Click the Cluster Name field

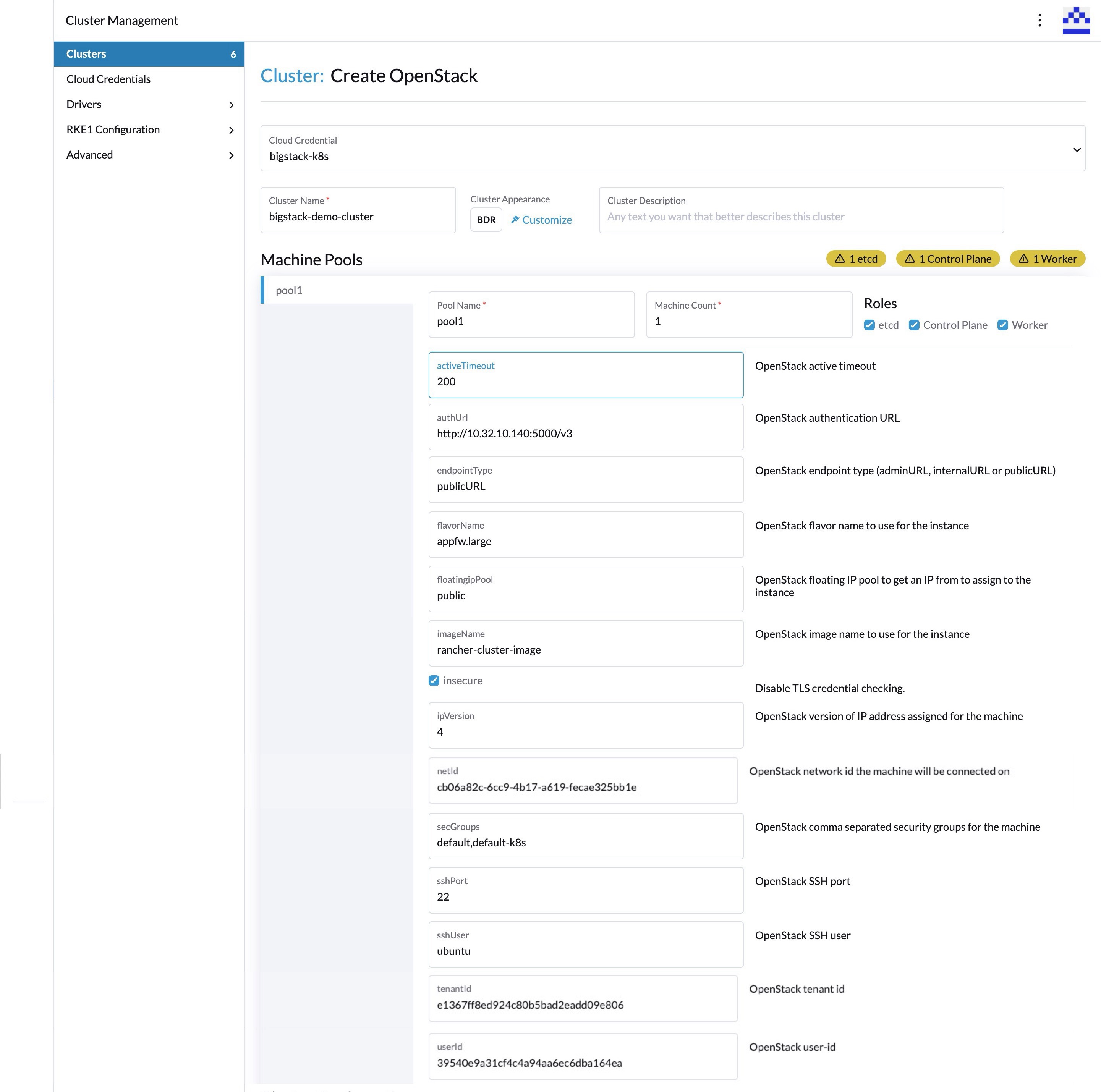358,210
